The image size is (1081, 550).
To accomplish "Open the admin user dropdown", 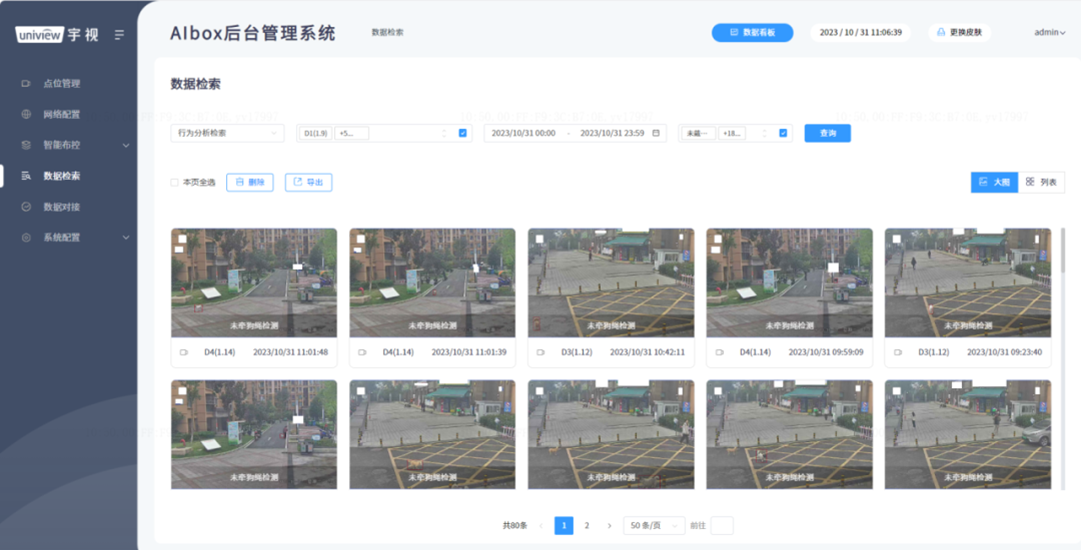I will (1049, 33).
